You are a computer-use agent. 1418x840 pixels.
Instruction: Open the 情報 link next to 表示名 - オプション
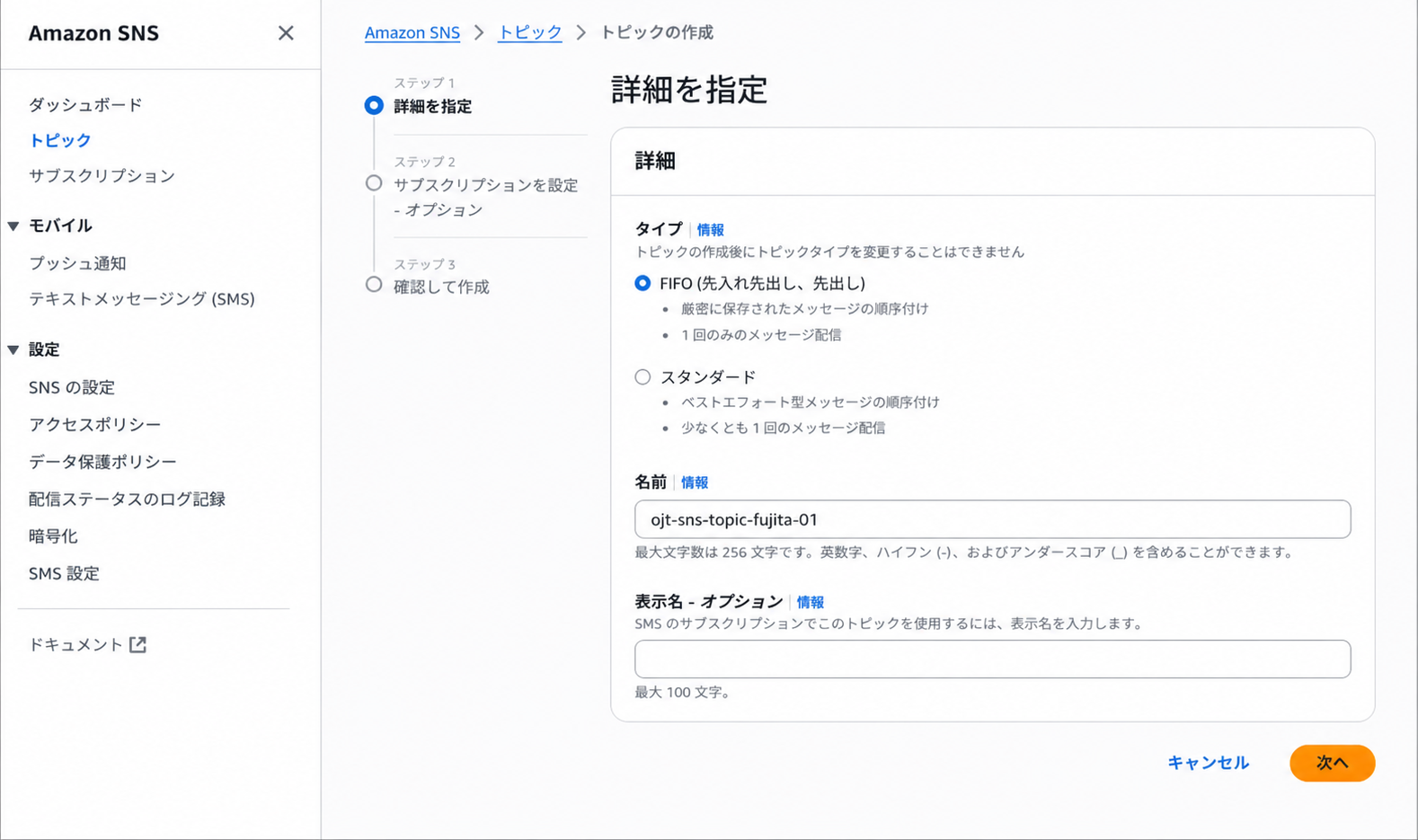[x=811, y=602]
